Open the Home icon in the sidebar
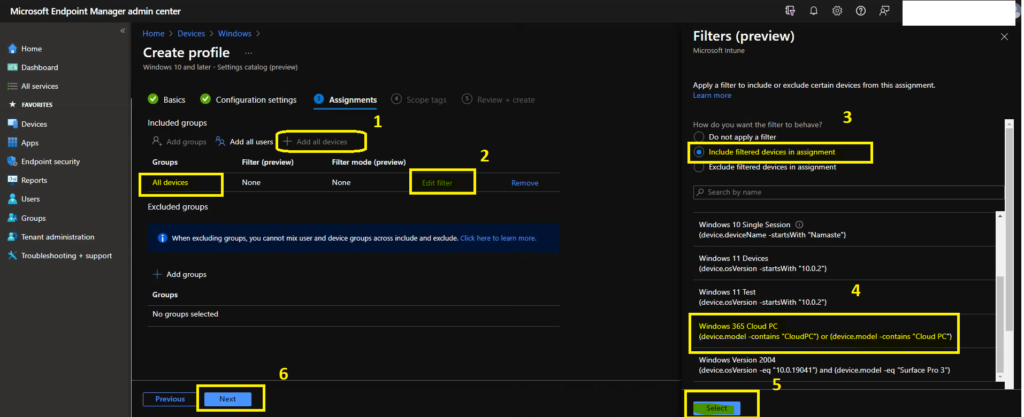Image resolution: width=1024 pixels, height=417 pixels. click(12, 49)
